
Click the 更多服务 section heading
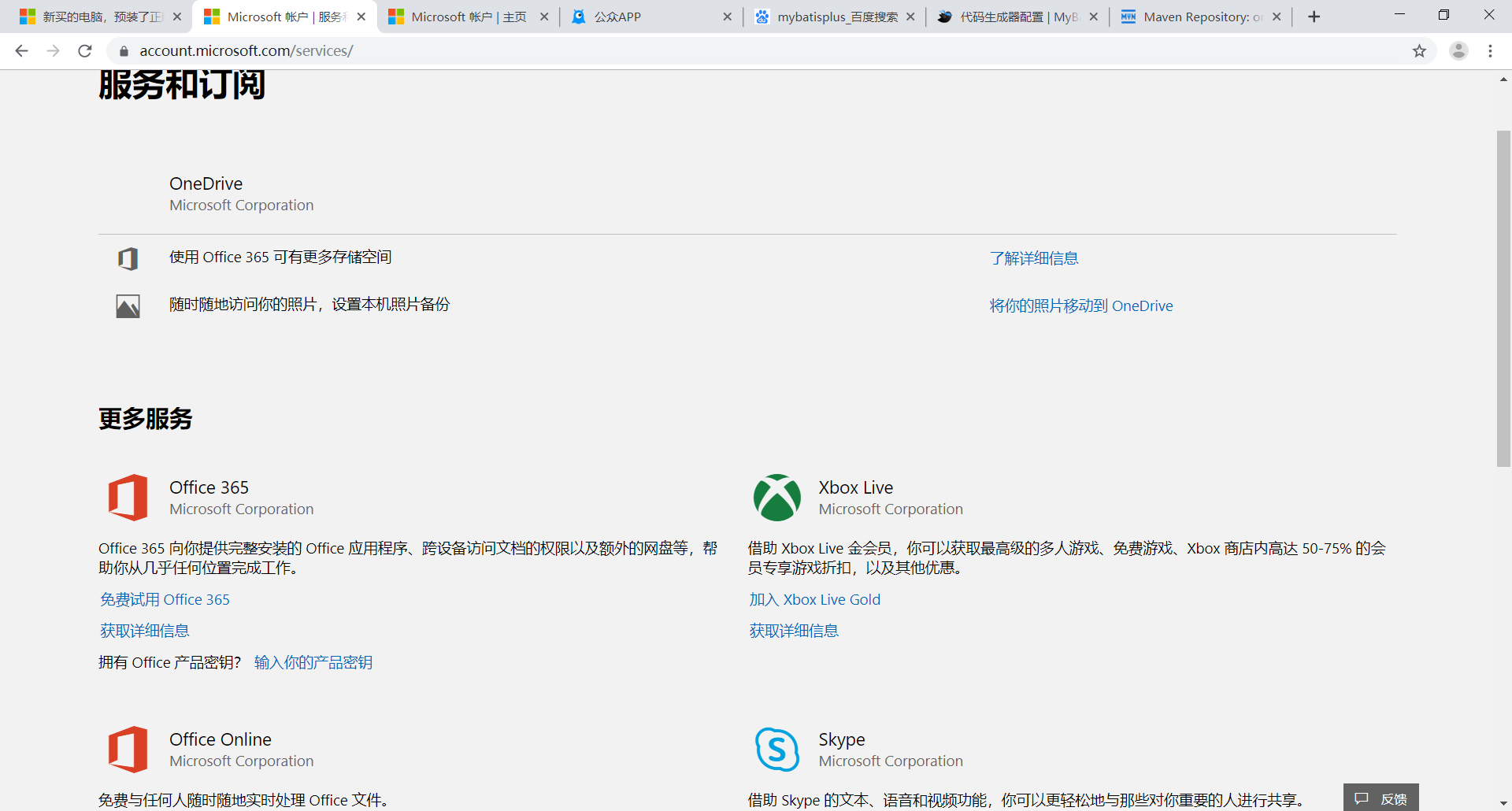click(x=145, y=419)
